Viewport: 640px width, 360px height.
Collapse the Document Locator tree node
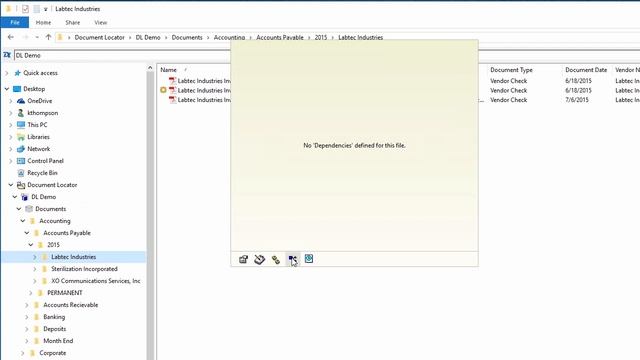[11, 185]
